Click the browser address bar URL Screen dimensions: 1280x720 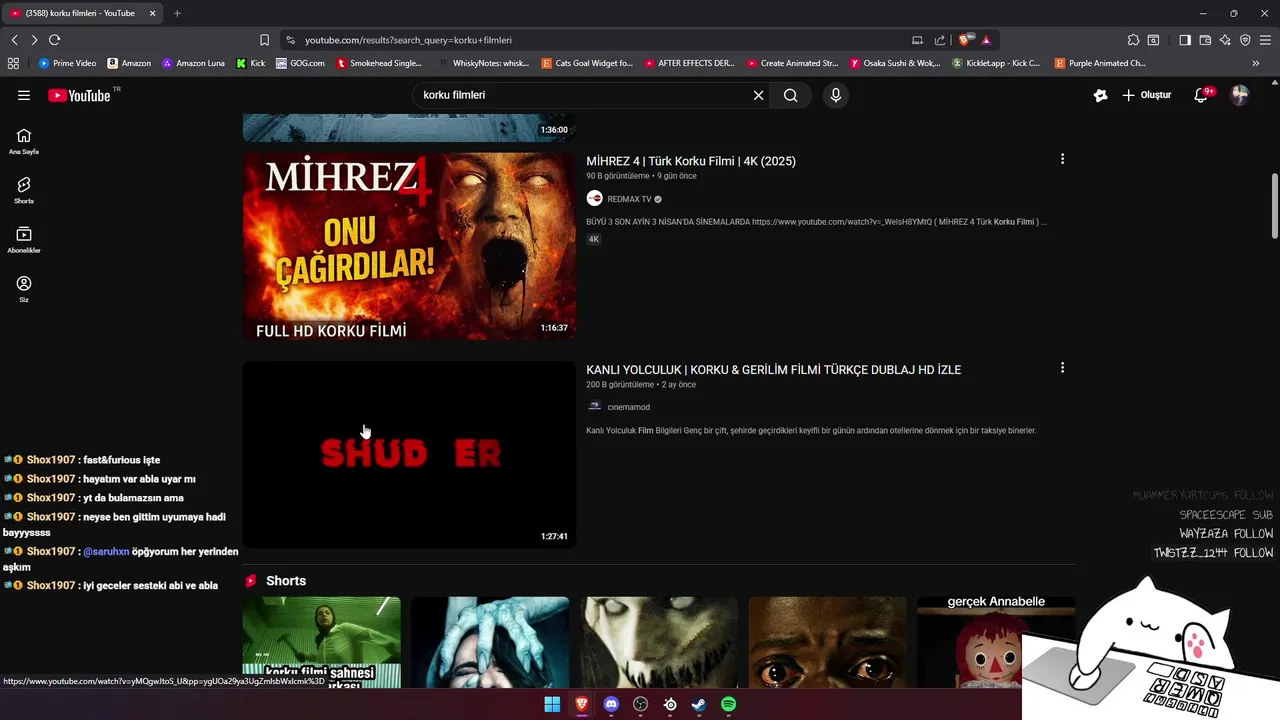point(408,40)
